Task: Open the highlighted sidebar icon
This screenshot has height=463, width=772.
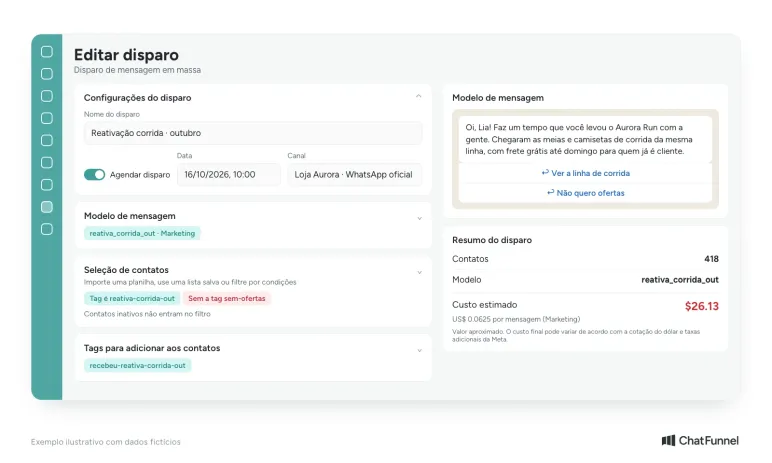Action: pyautogui.click(x=47, y=207)
